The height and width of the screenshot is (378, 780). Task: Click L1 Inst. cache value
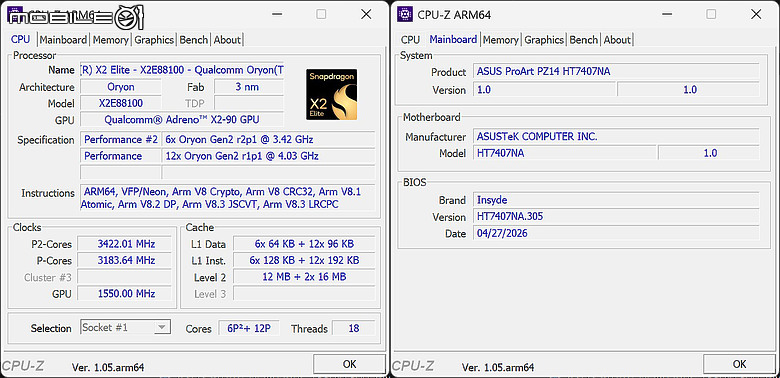(x=304, y=260)
